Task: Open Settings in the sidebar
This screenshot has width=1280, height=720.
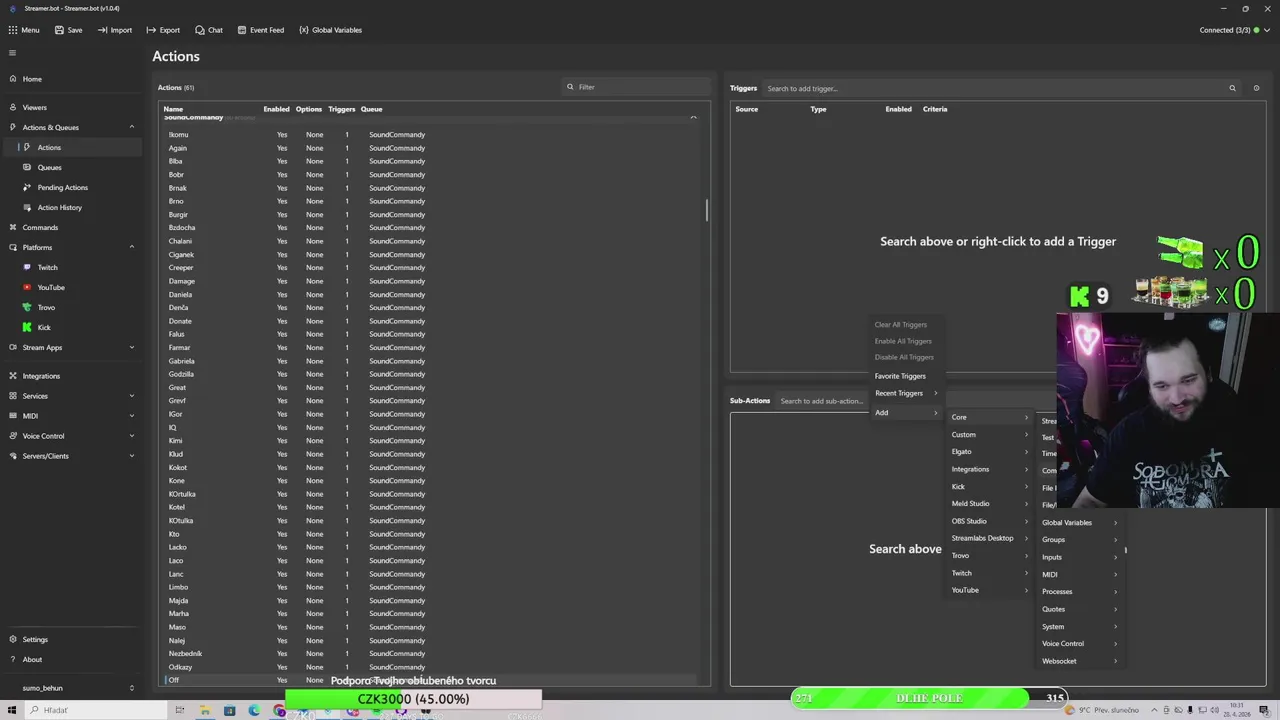Action: pyautogui.click(x=35, y=639)
